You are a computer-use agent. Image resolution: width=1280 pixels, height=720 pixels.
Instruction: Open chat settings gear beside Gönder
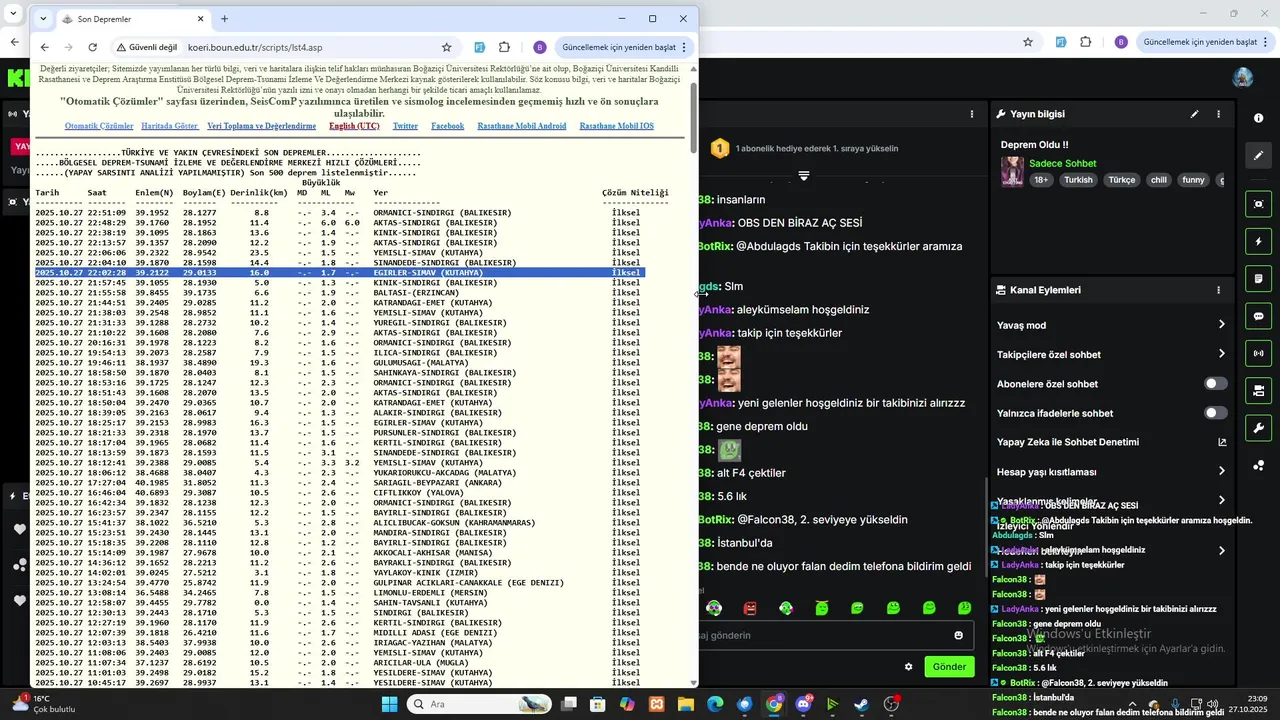[909, 667]
